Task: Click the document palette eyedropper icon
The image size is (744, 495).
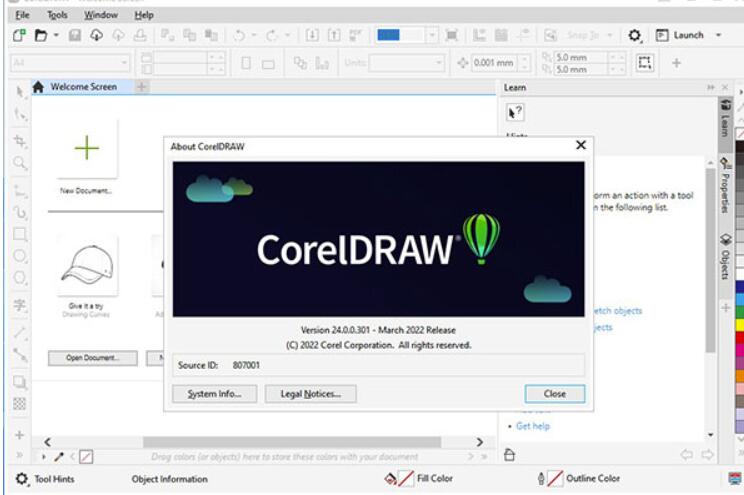Action: pyautogui.click(x=59, y=457)
